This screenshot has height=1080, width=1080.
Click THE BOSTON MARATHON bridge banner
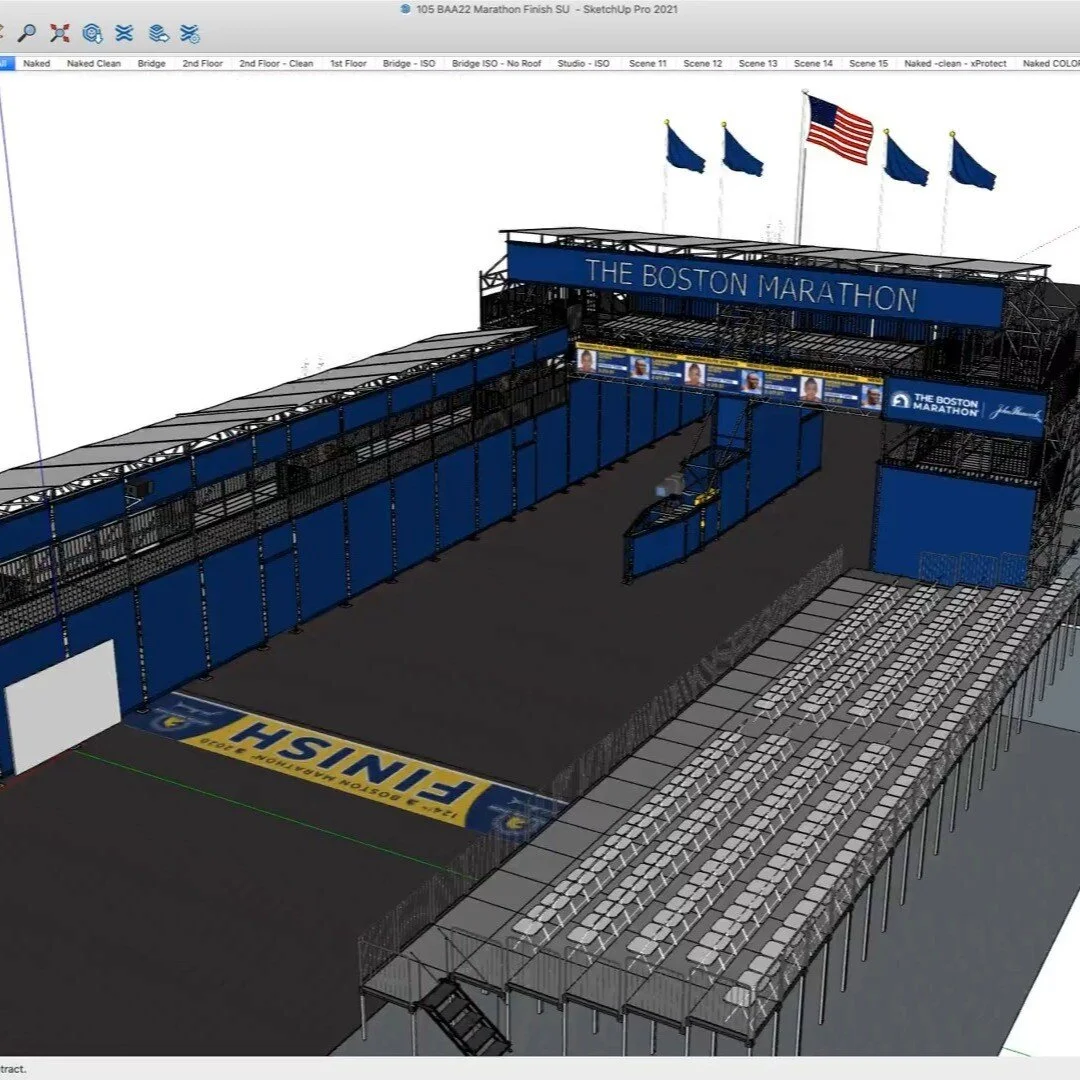tap(754, 284)
